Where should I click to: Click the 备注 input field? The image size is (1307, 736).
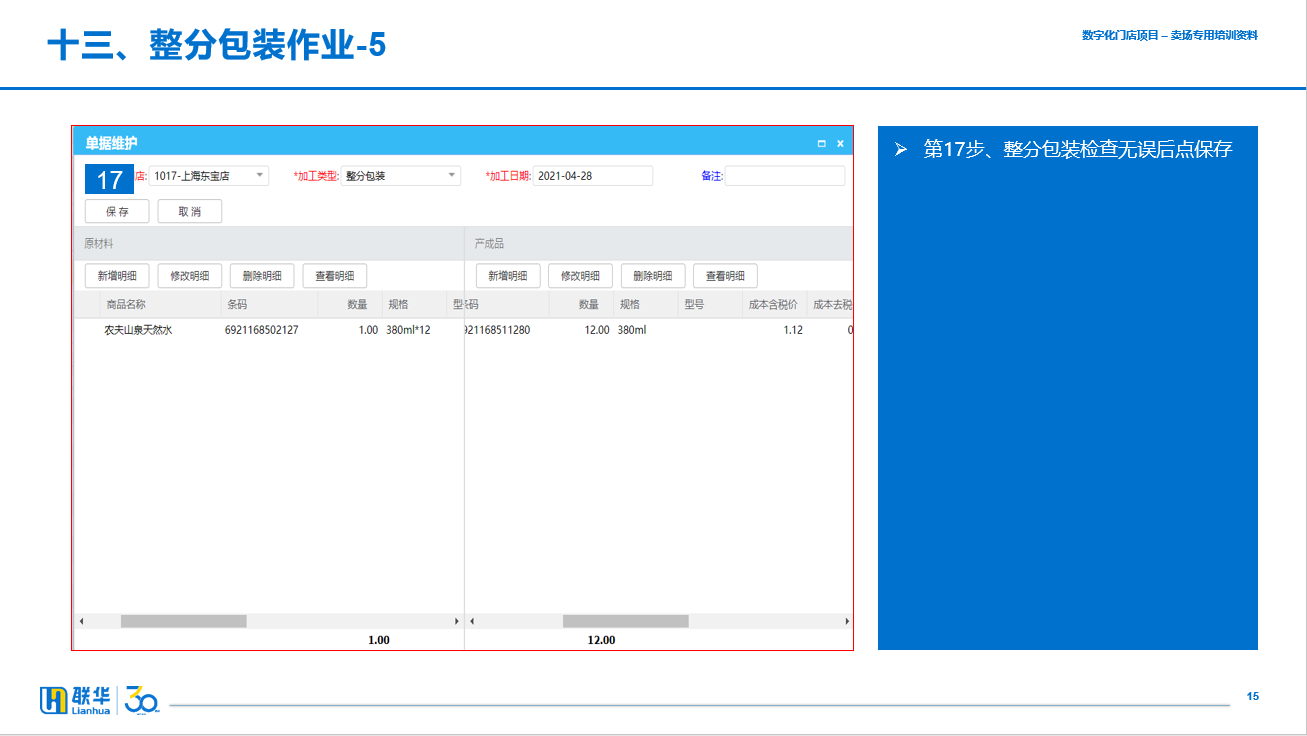point(785,176)
